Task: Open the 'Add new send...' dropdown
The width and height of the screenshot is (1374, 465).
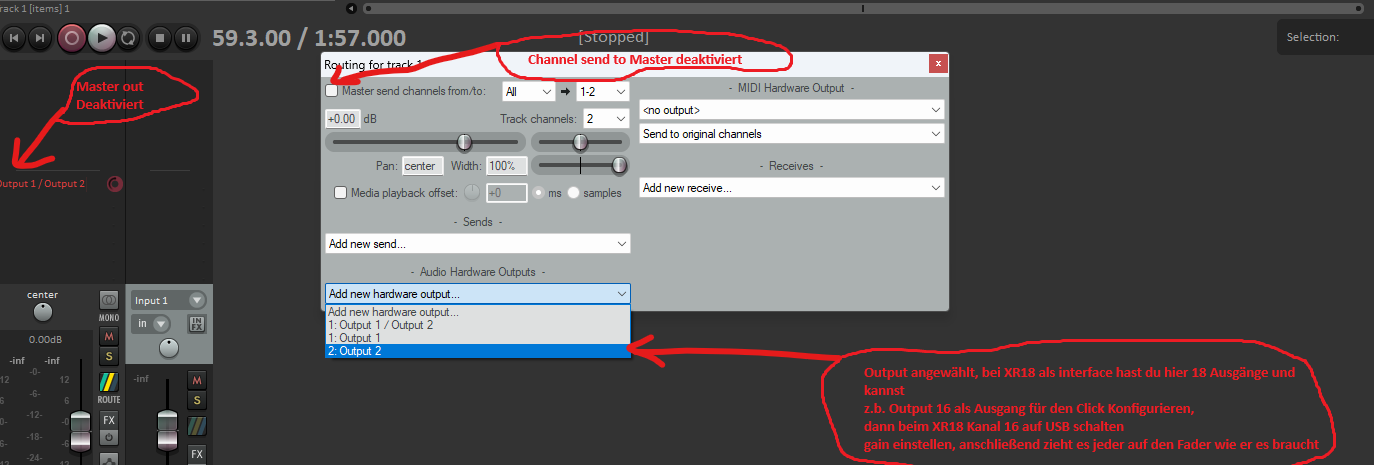Action: (x=478, y=243)
